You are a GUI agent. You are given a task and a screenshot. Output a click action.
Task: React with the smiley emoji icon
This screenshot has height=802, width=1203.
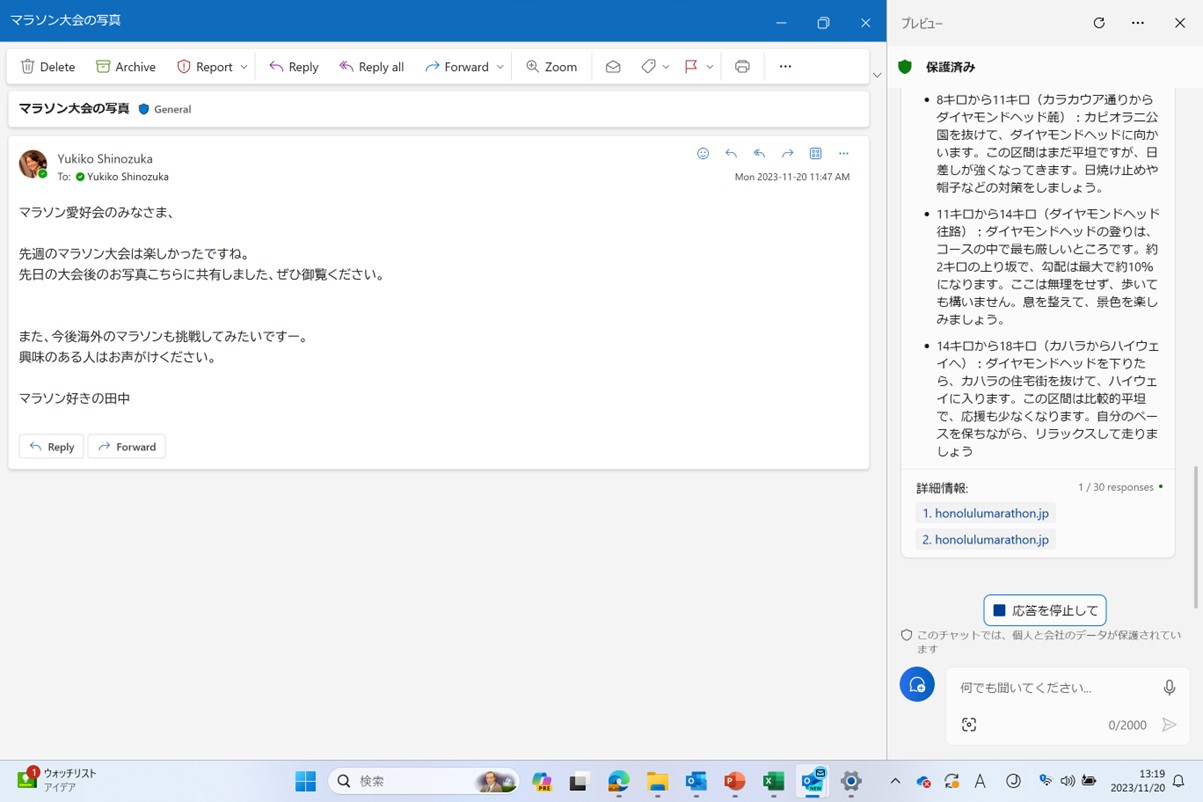(703, 154)
